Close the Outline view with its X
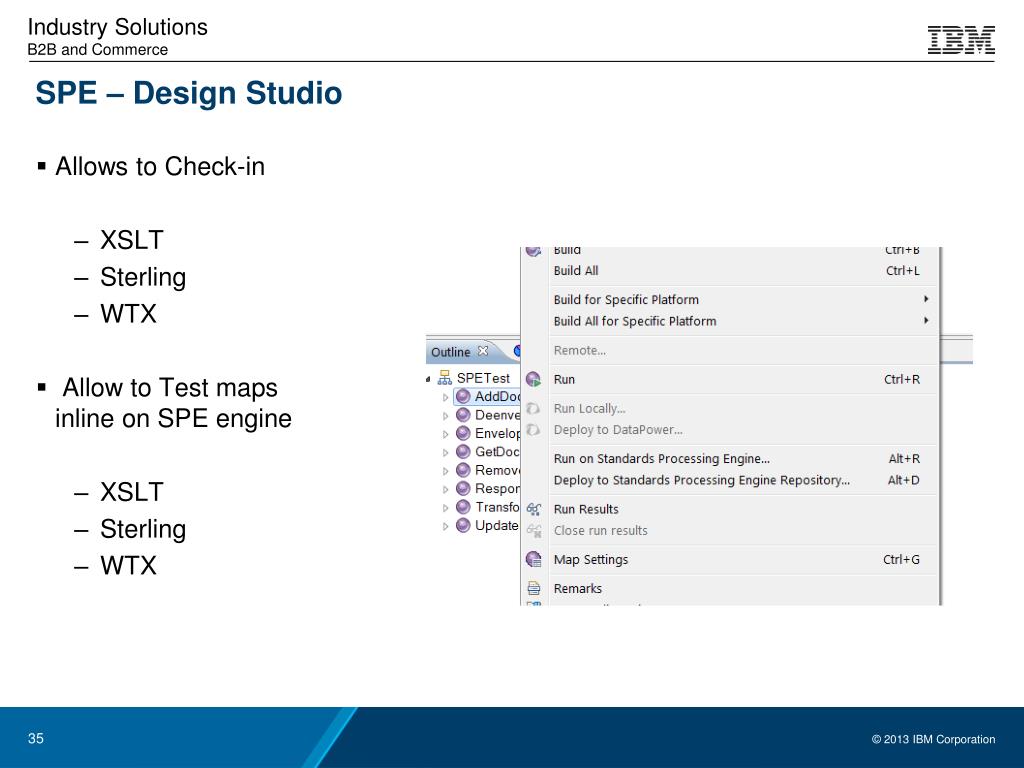This screenshot has width=1024, height=768. pos(483,351)
